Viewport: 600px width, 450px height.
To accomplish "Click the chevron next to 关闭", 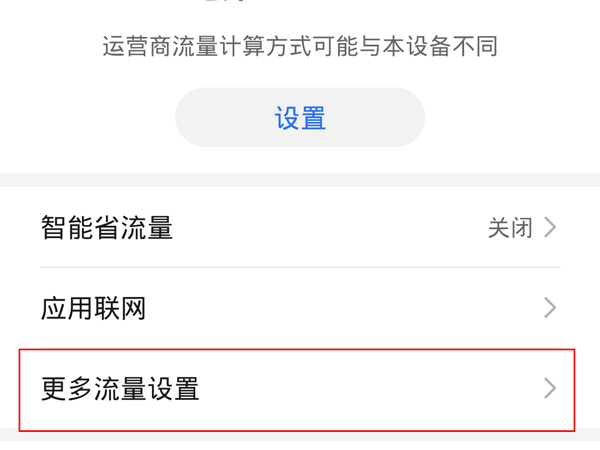I will click(x=550, y=228).
